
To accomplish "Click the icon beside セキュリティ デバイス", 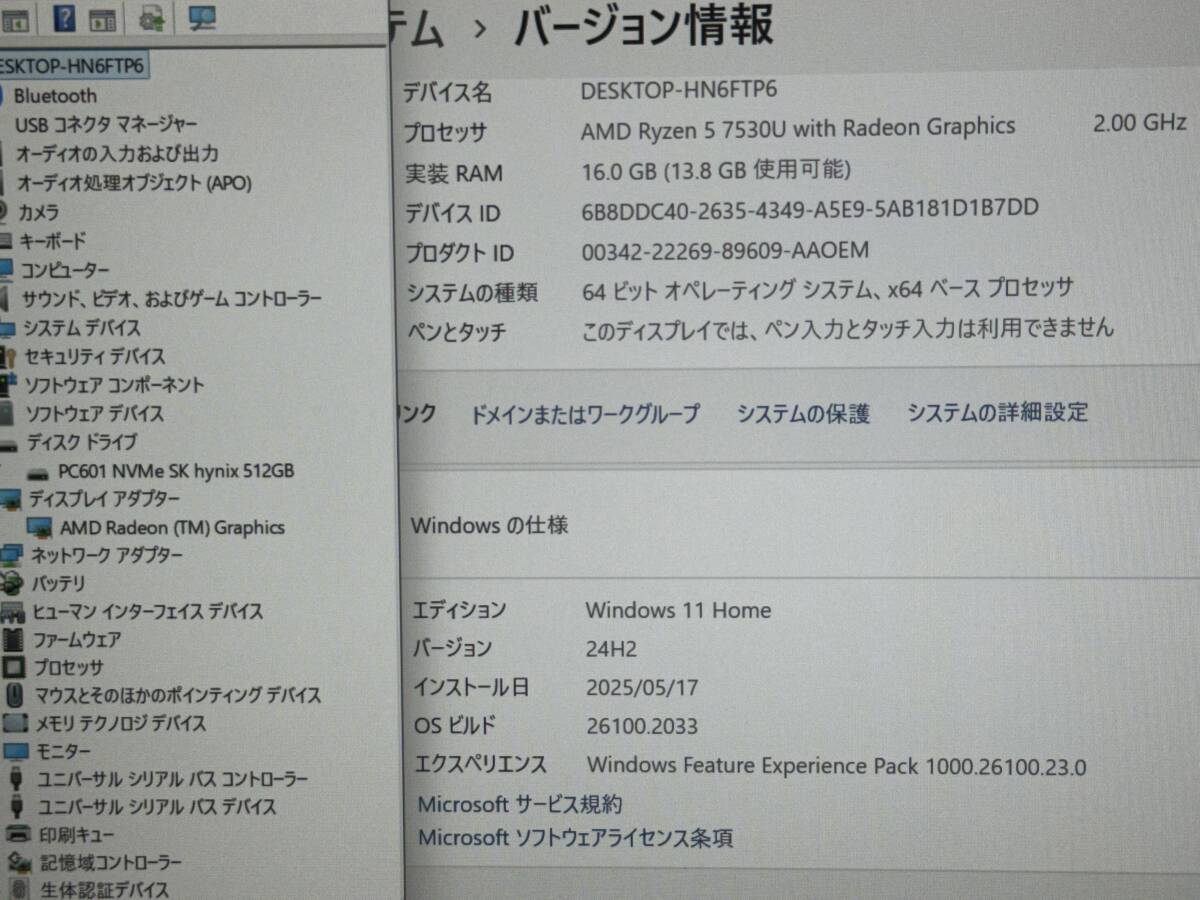I will point(10,356).
